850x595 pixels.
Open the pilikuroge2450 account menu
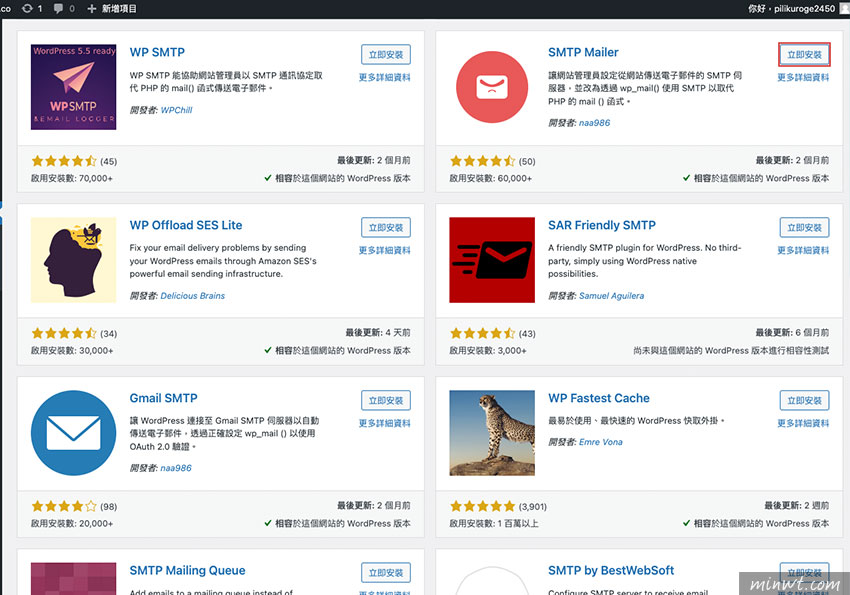point(797,9)
